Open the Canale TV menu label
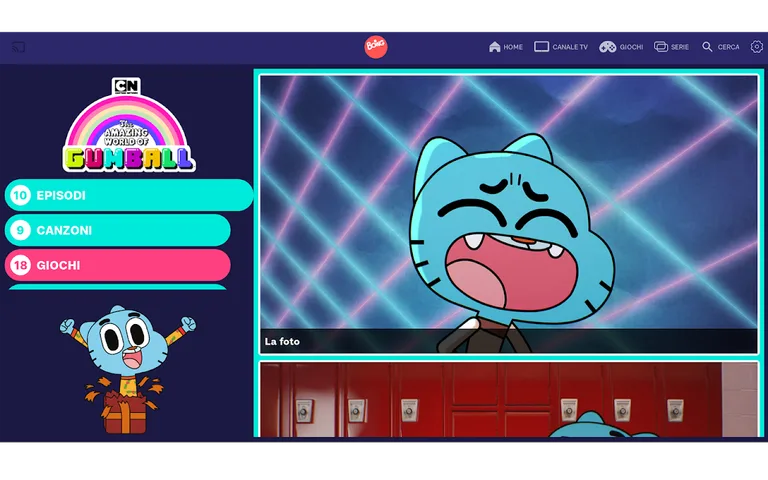Image resolution: width=768 pixels, height=480 pixels. pyautogui.click(x=570, y=47)
